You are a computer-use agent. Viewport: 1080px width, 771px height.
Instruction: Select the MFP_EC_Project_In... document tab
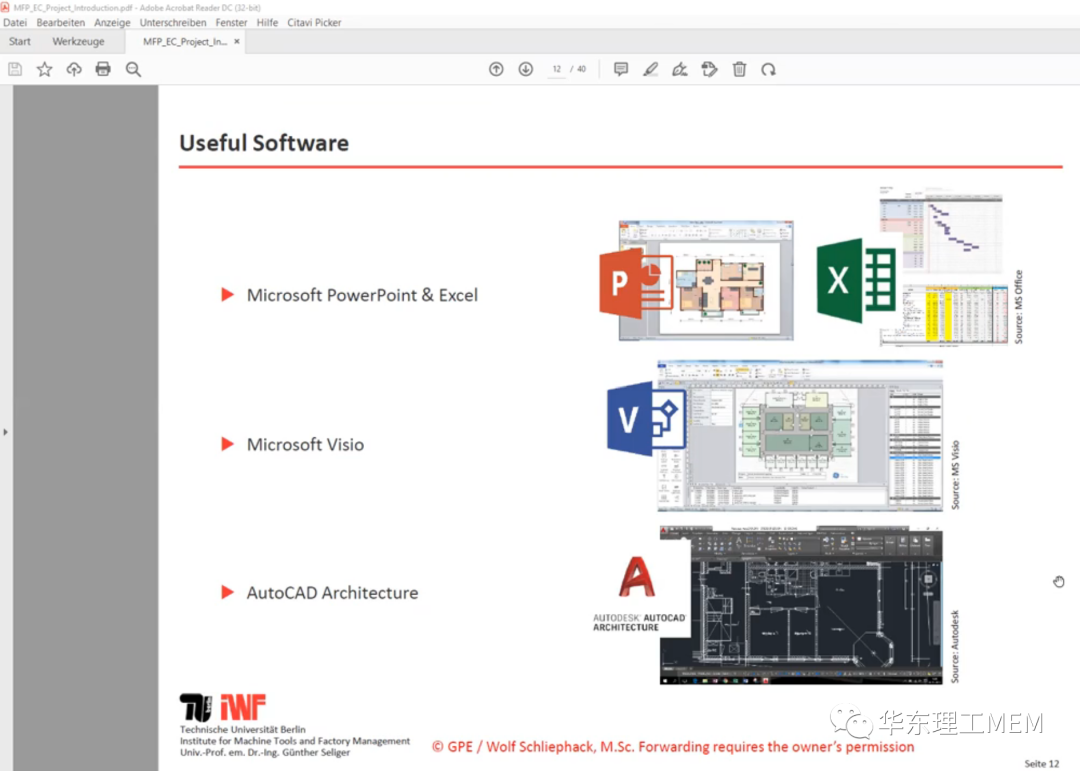[x=185, y=41]
